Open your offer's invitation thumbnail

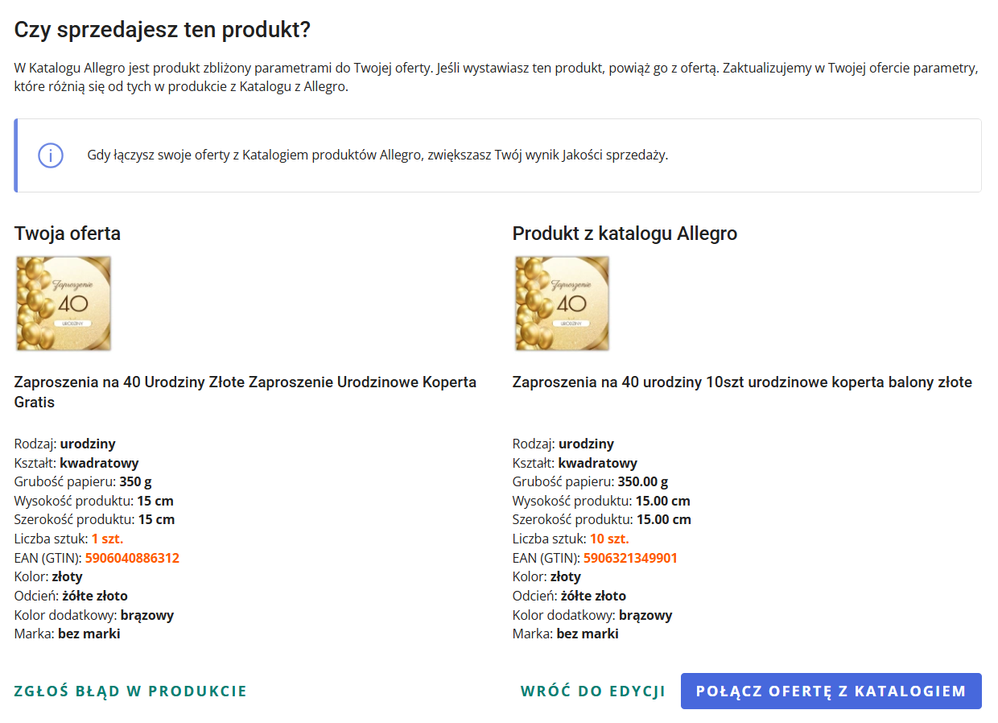pyautogui.click(x=64, y=304)
